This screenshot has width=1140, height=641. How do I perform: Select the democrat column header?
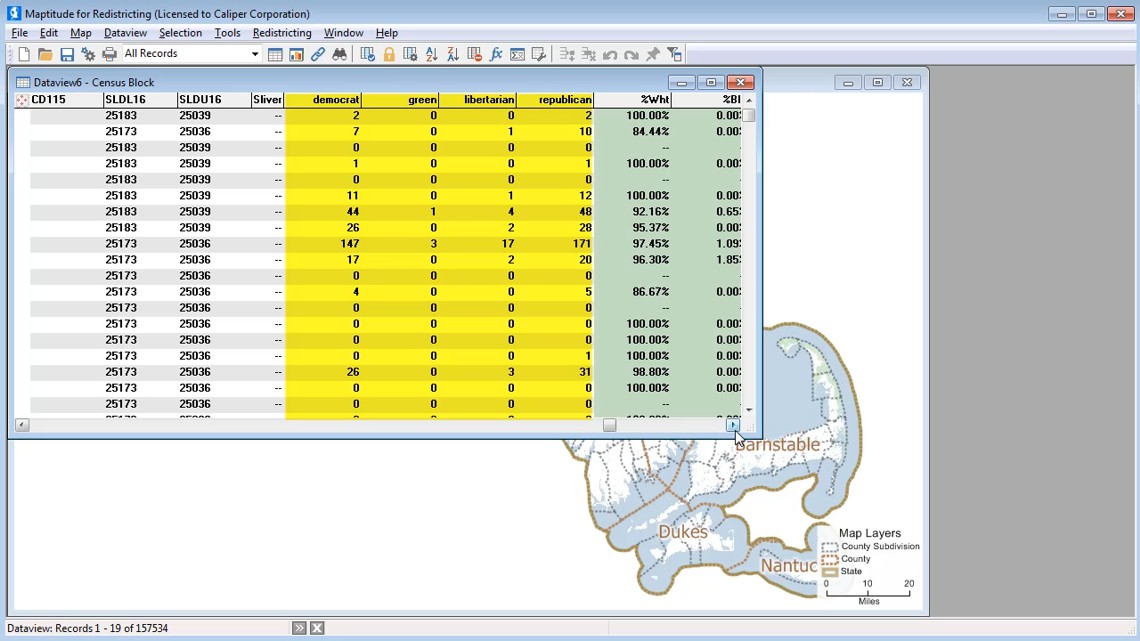tap(322, 99)
